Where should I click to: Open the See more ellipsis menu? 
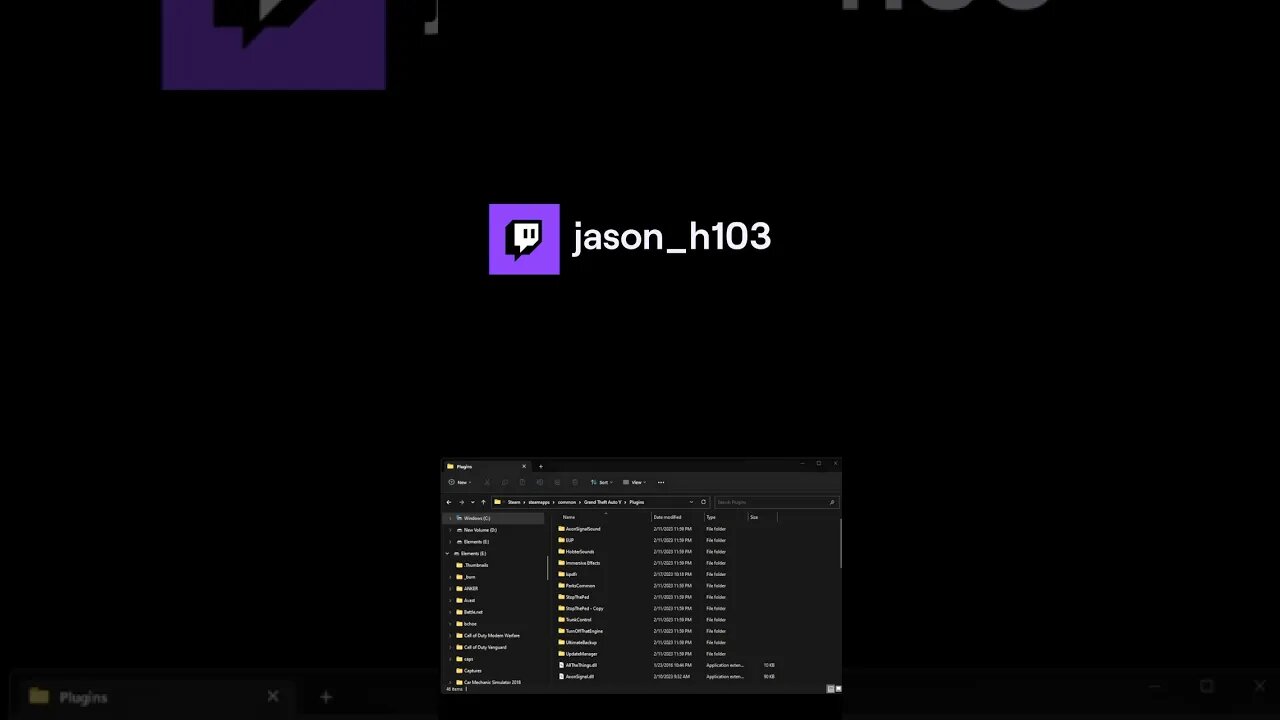coord(661,482)
